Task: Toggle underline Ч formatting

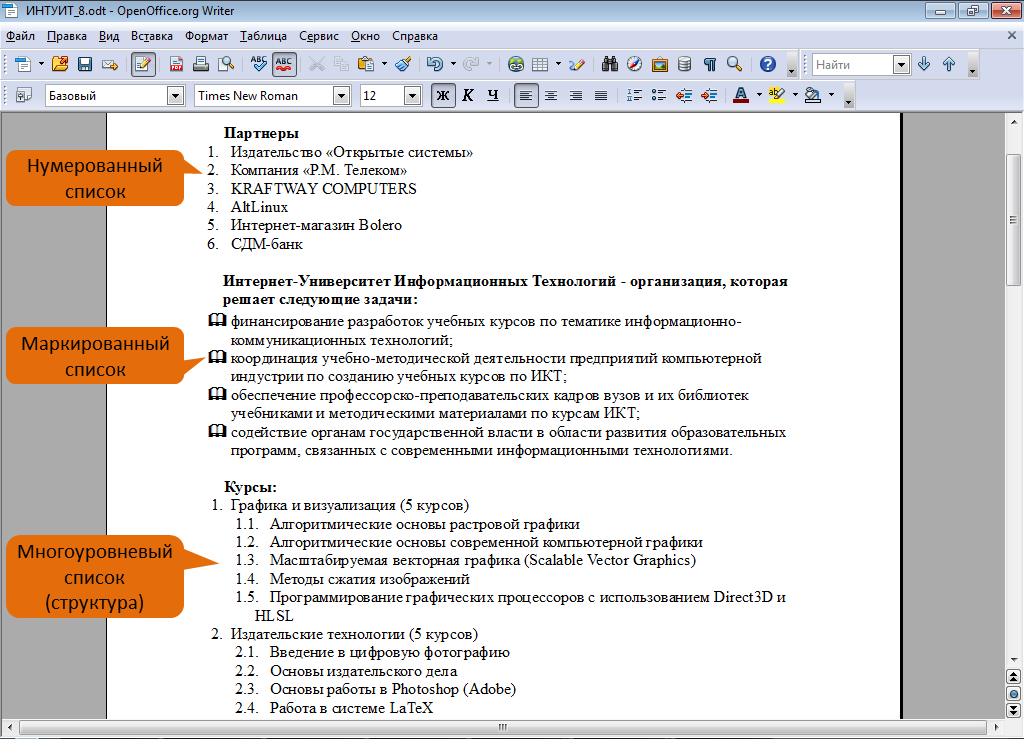Action: click(x=493, y=95)
